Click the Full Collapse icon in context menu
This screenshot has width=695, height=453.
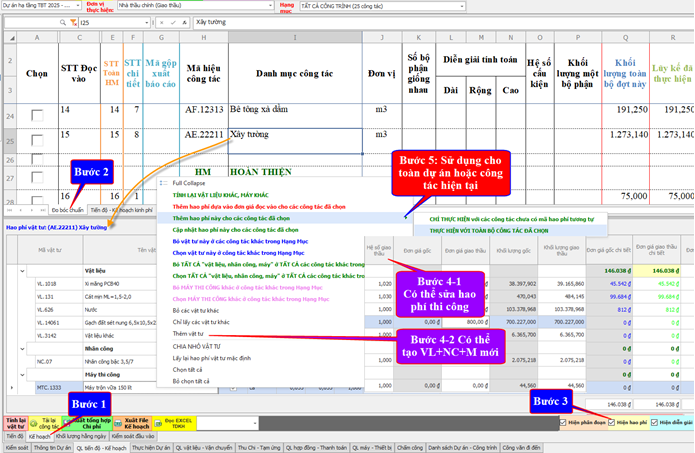pos(165,184)
